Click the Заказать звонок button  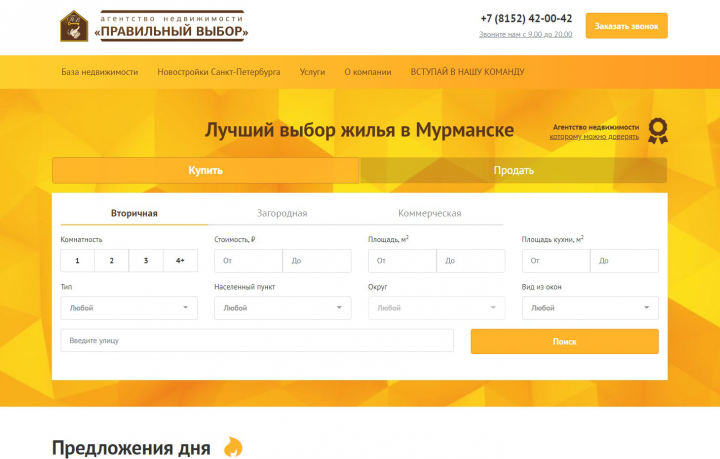click(626, 26)
